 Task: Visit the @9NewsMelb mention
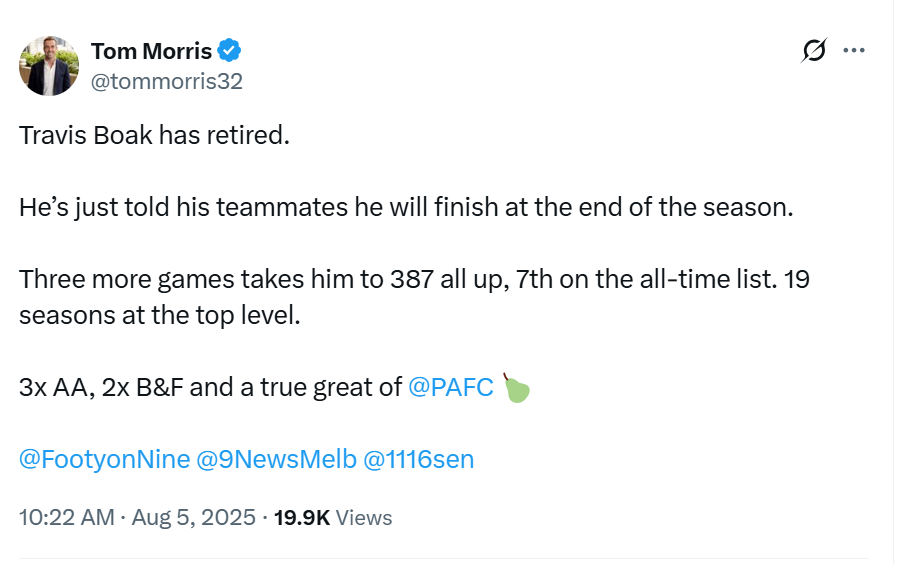click(276, 459)
